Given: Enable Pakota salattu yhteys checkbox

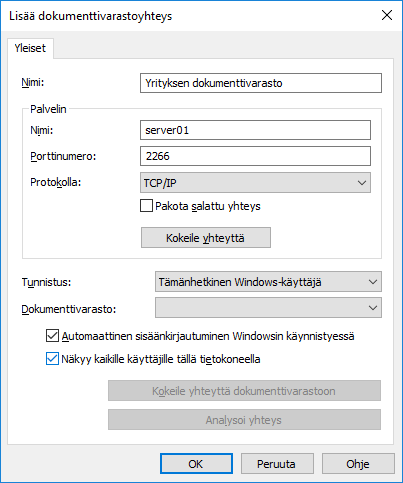Looking at the screenshot, I should point(146,206).
